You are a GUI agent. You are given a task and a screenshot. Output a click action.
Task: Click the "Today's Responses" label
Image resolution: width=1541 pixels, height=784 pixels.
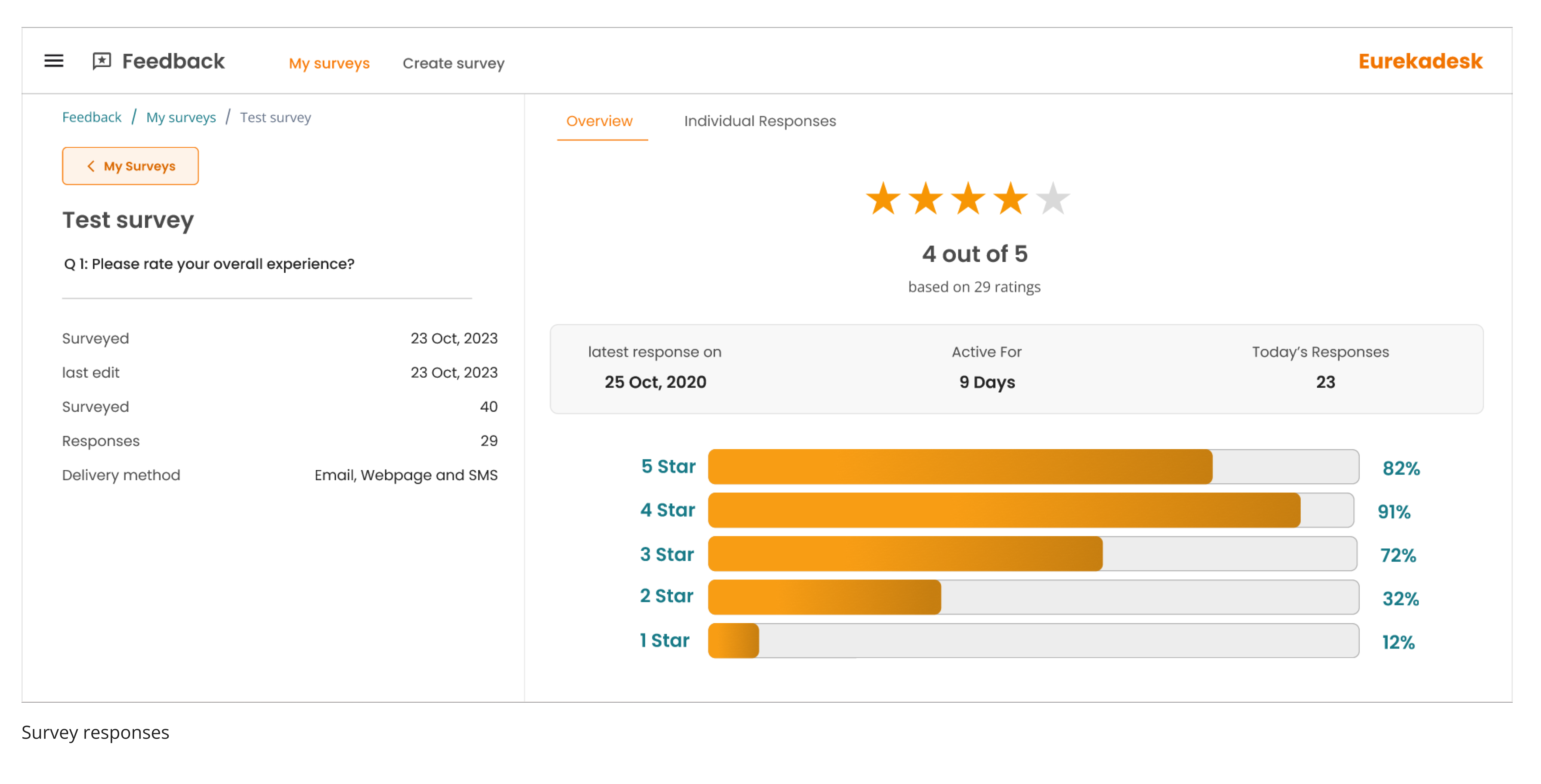click(x=1320, y=352)
